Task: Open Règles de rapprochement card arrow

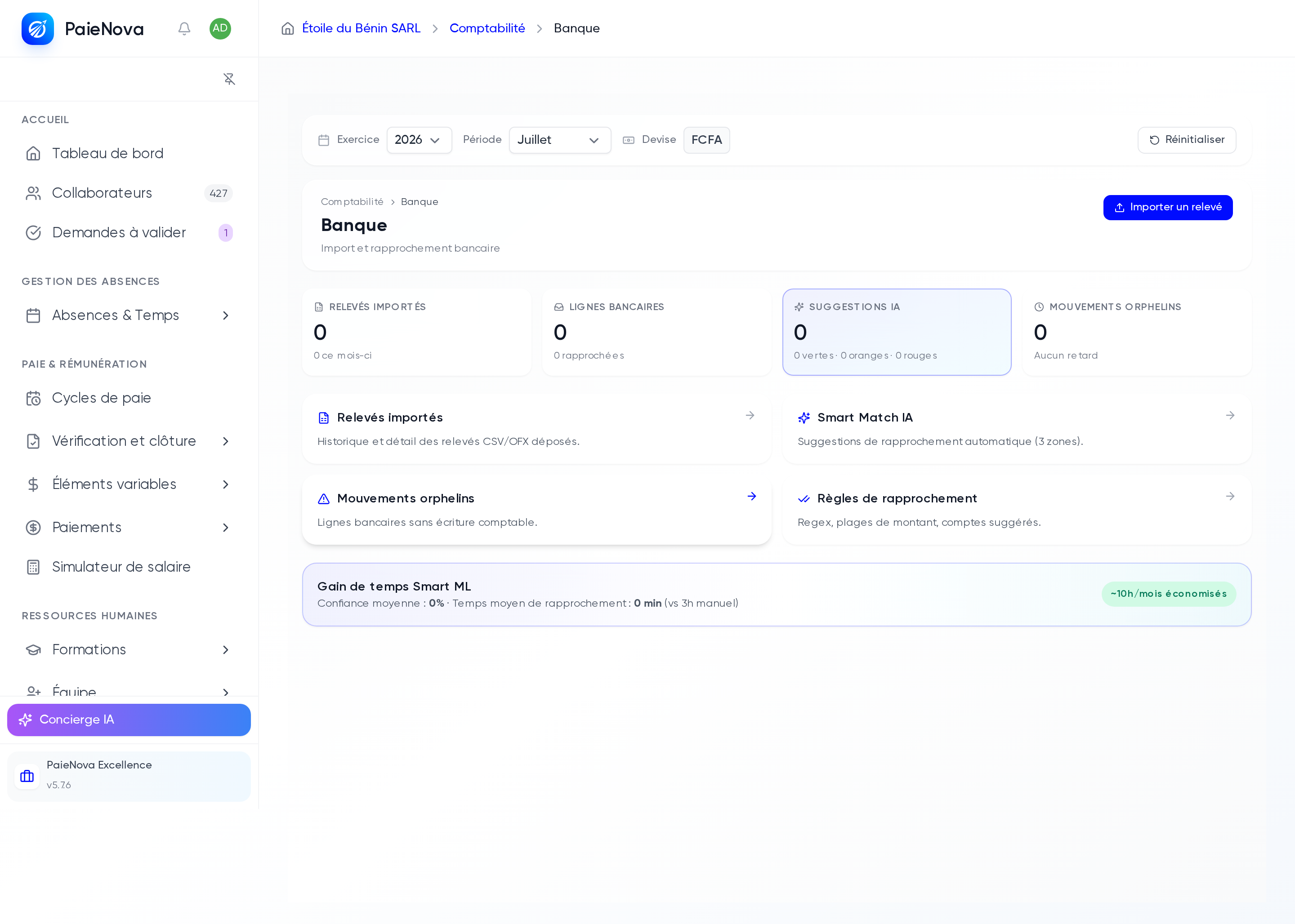Action: (1230, 497)
